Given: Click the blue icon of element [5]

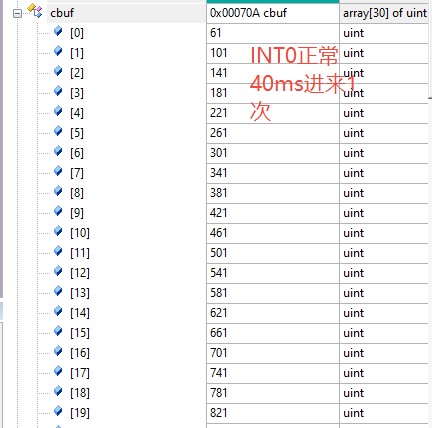Looking at the screenshot, I should pyautogui.click(x=58, y=131).
